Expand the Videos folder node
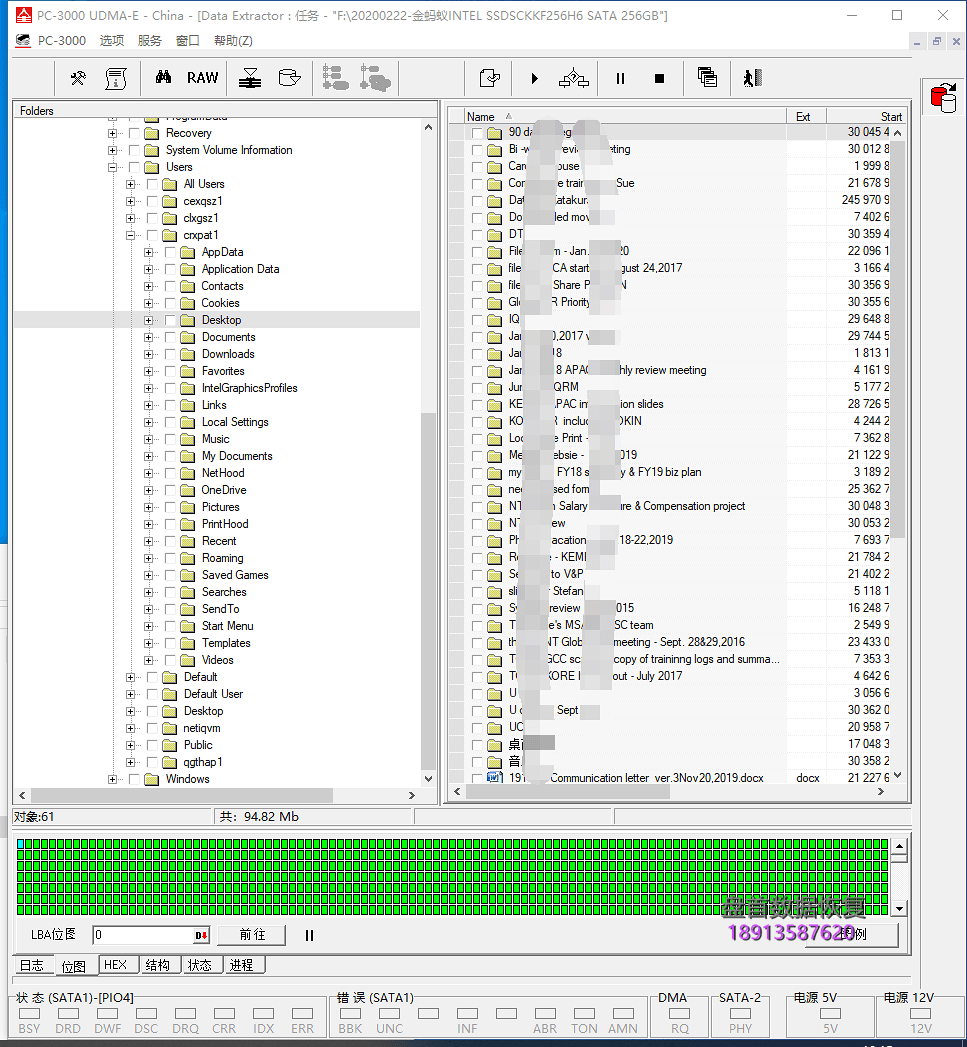This screenshot has width=967, height=1047. click(148, 660)
